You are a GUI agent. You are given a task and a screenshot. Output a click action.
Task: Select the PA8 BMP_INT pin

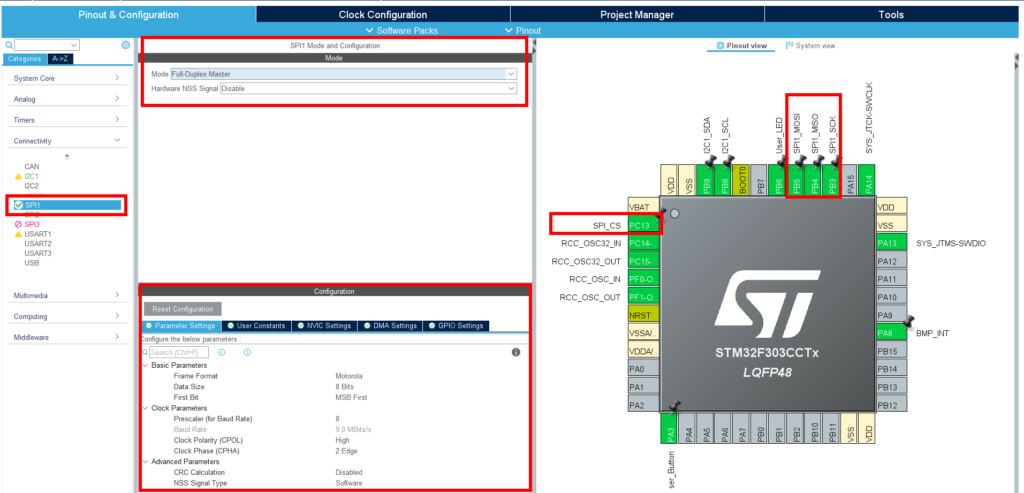[x=891, y=333]
